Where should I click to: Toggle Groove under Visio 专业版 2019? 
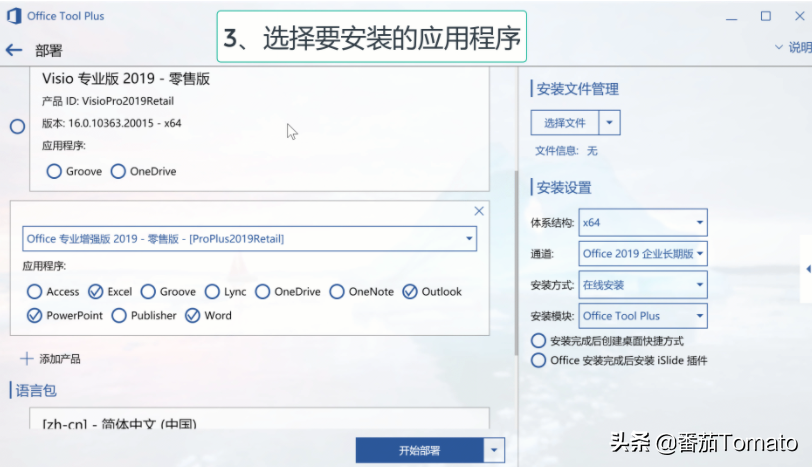(x=54, y=171)
